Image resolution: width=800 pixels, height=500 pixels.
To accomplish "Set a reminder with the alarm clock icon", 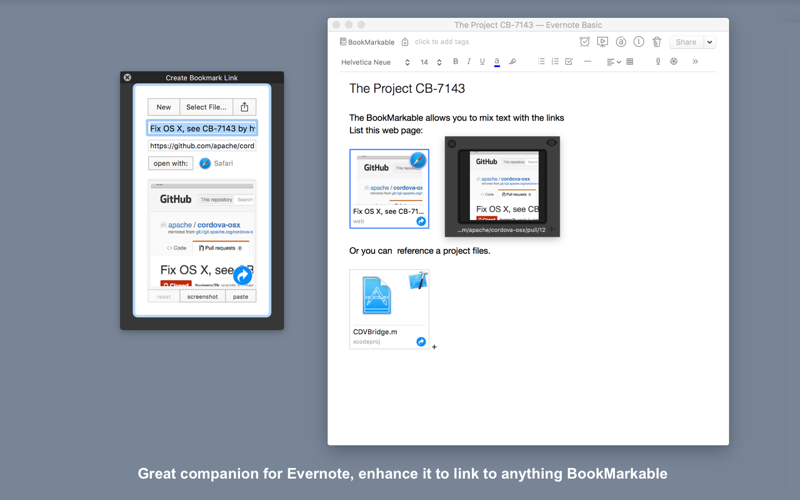I will point(585,42).
